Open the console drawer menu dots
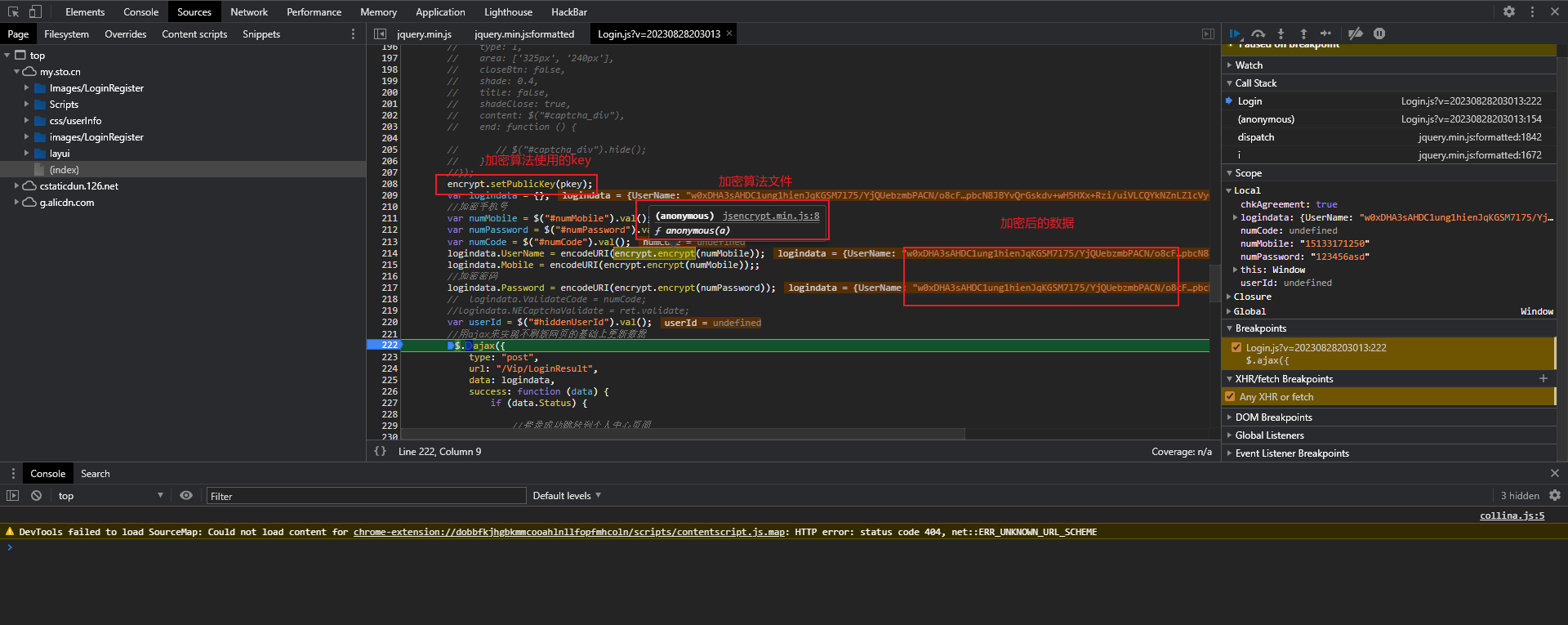The image size is (1568, 625). [x=12, y=473]
